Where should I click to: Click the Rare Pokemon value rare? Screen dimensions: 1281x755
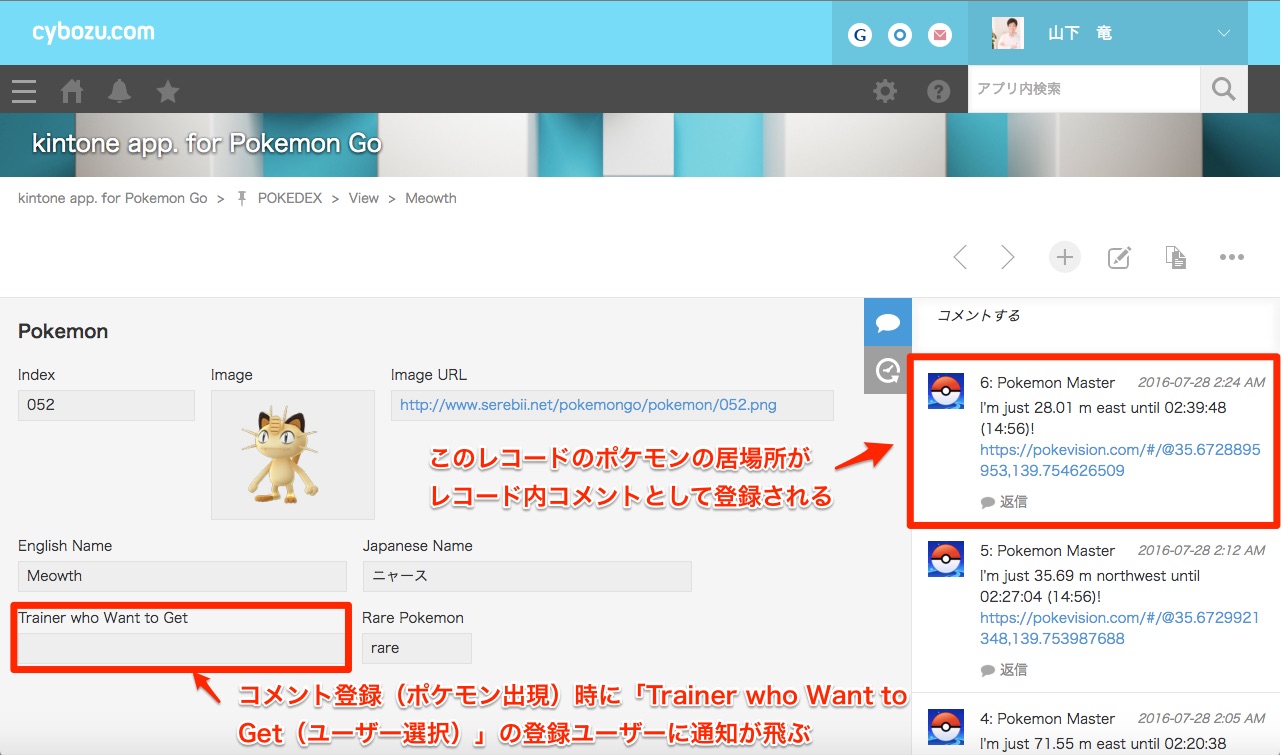point(416,648)
